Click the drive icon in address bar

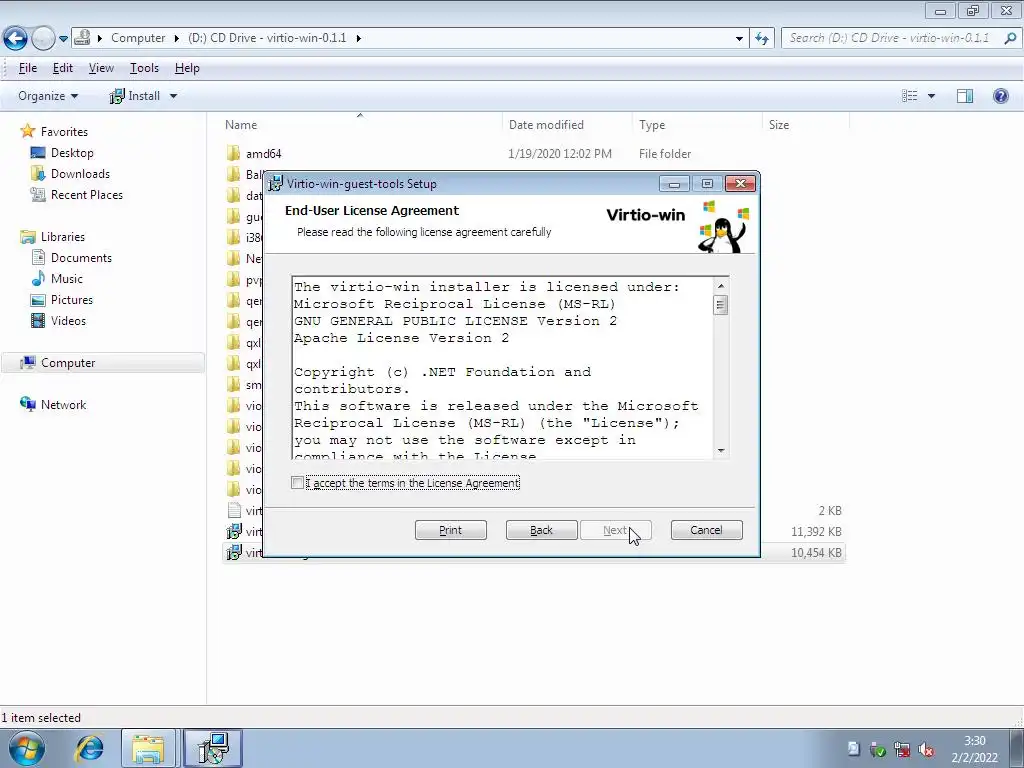pyautogui.click(x=82, y=38)
